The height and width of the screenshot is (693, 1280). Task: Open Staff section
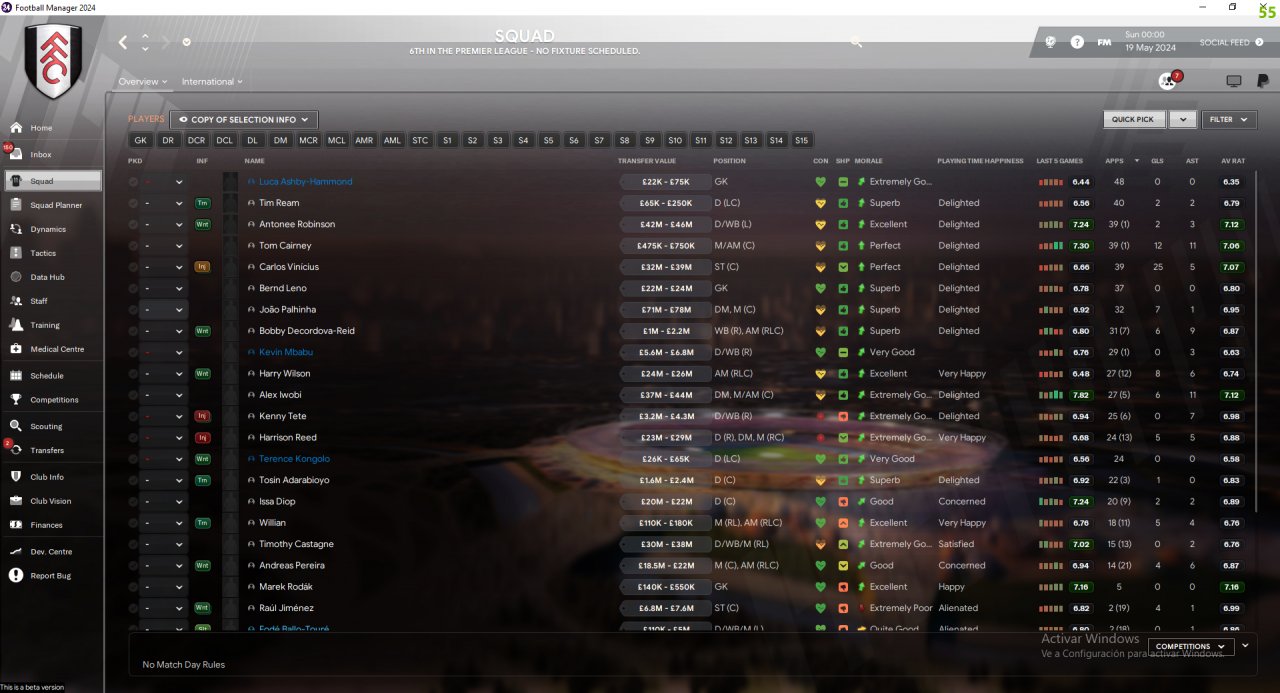click(x=52, y=301)
